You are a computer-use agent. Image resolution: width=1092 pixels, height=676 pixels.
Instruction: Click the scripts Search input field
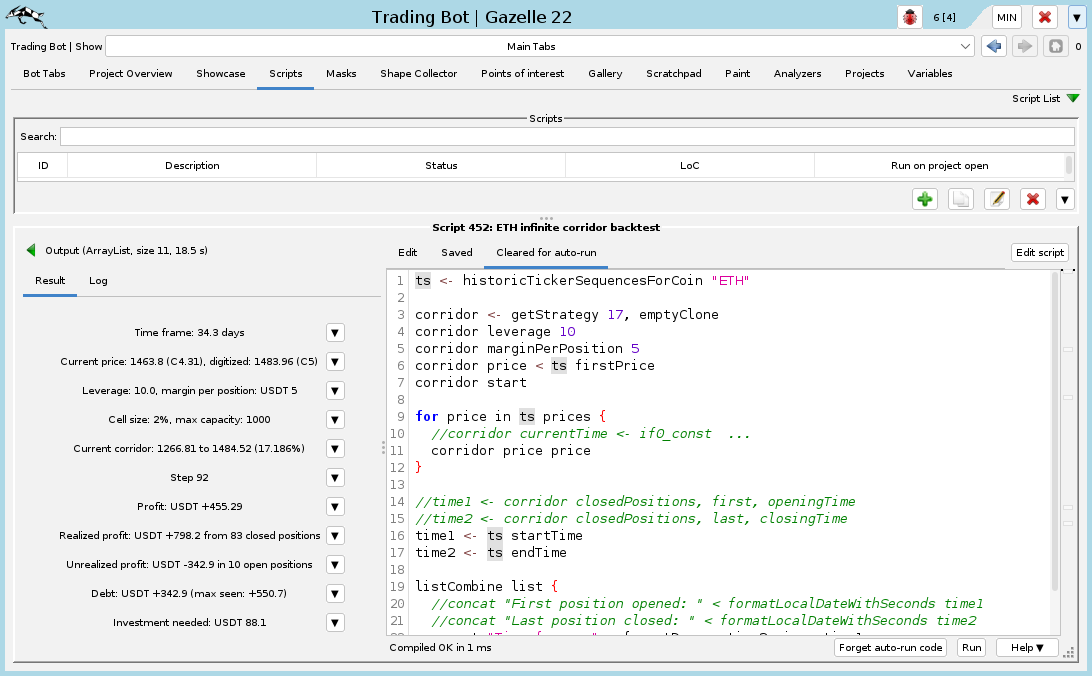[x=567, y=137]
